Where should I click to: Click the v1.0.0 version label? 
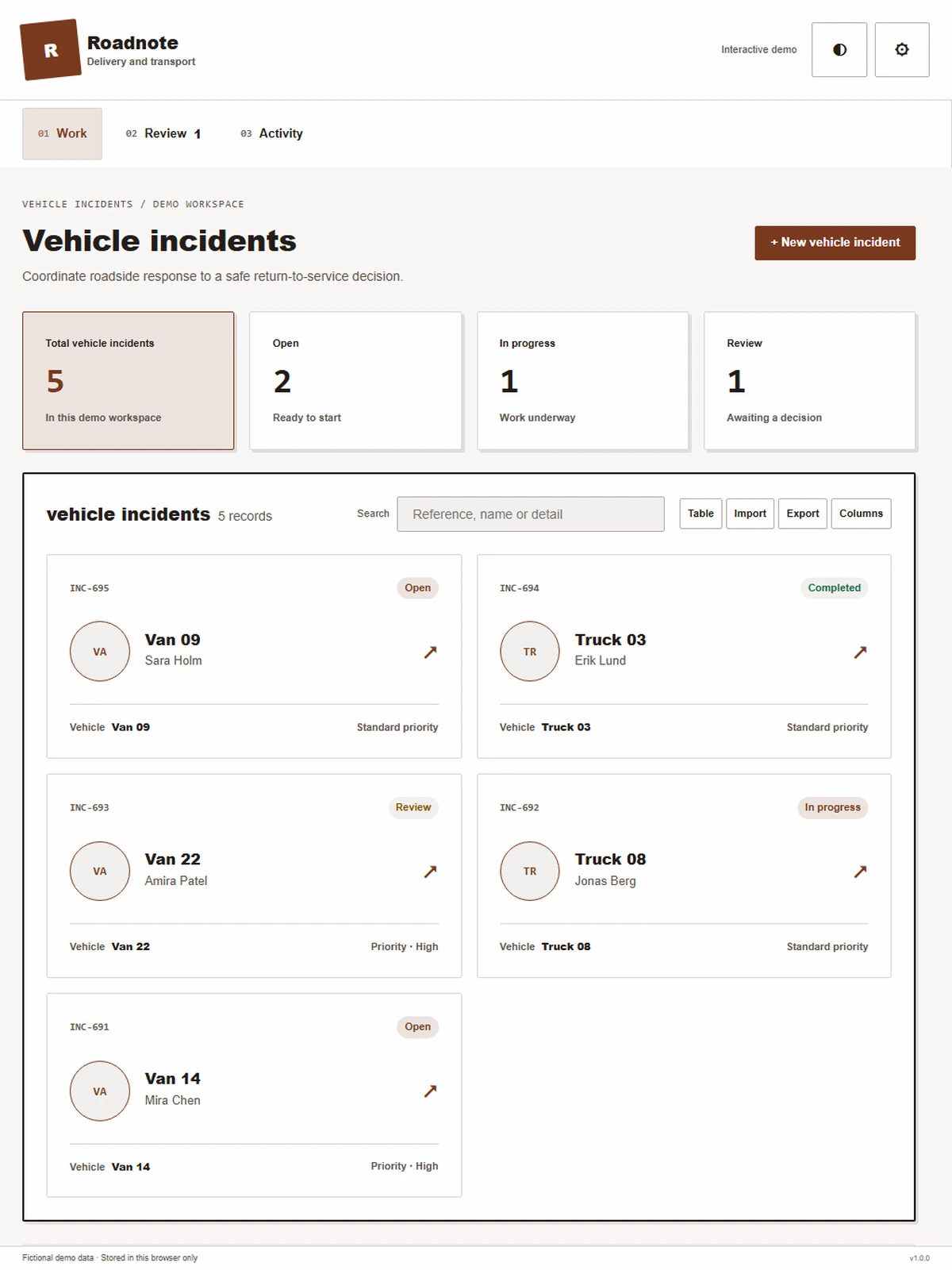919,1258
